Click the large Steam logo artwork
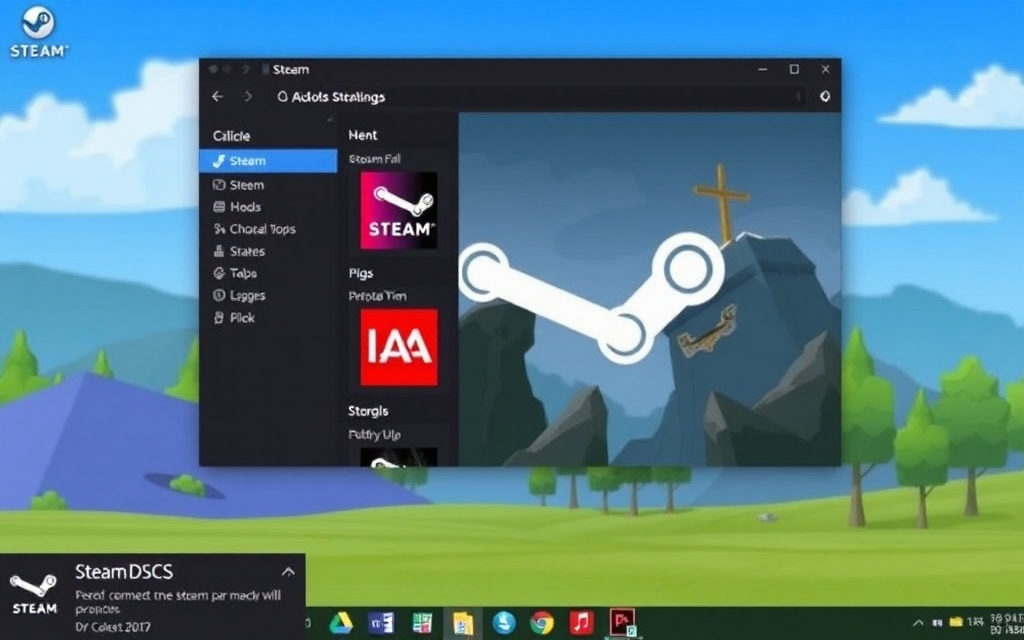This screenshot has width=1024, height=640. [x=591, y=297]
